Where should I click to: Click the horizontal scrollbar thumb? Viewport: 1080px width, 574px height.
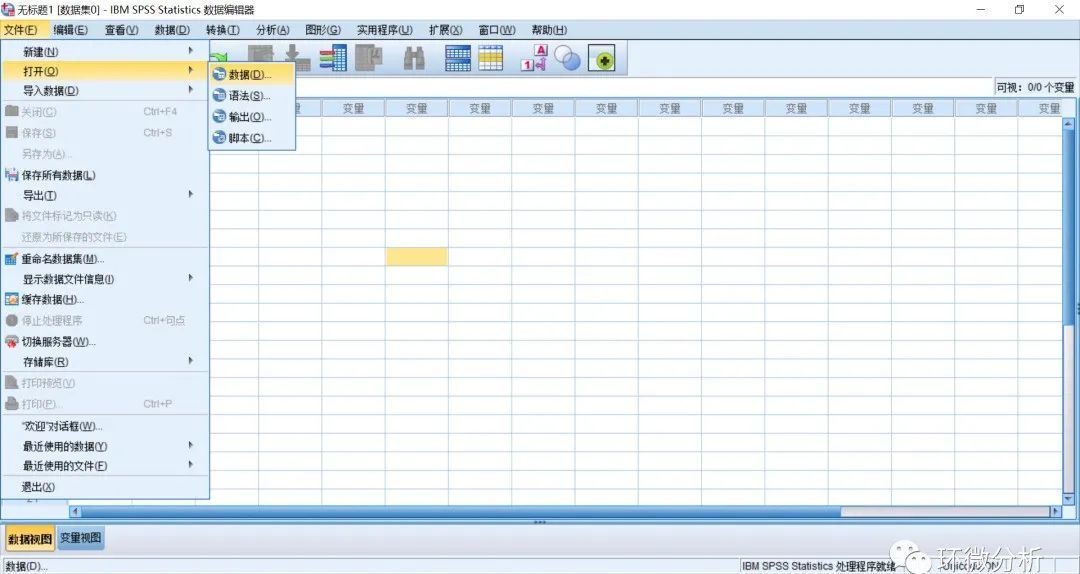(x=461, y=512)
